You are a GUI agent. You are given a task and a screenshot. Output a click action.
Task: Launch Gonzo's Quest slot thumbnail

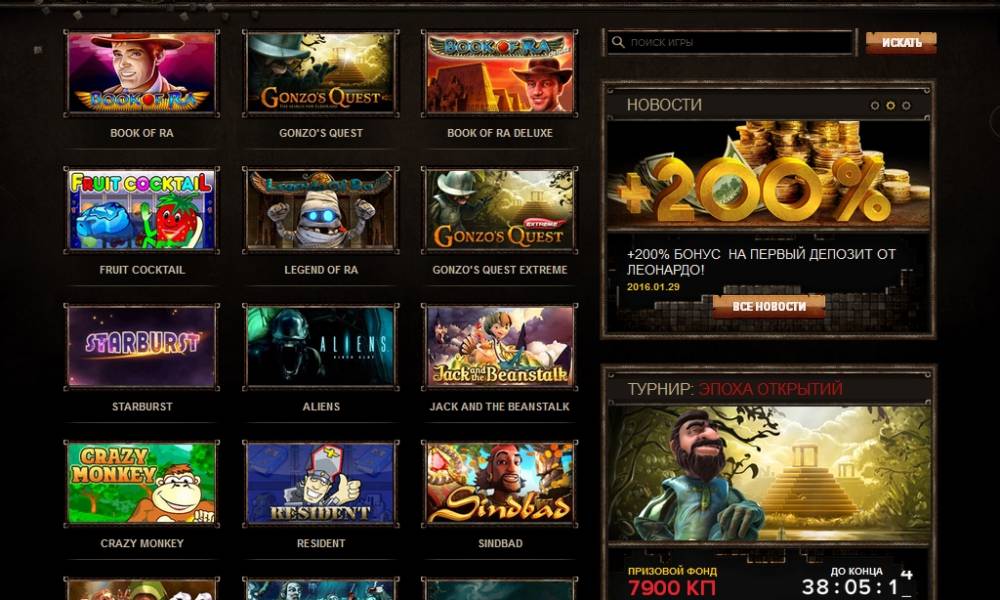tap(321, 73)
